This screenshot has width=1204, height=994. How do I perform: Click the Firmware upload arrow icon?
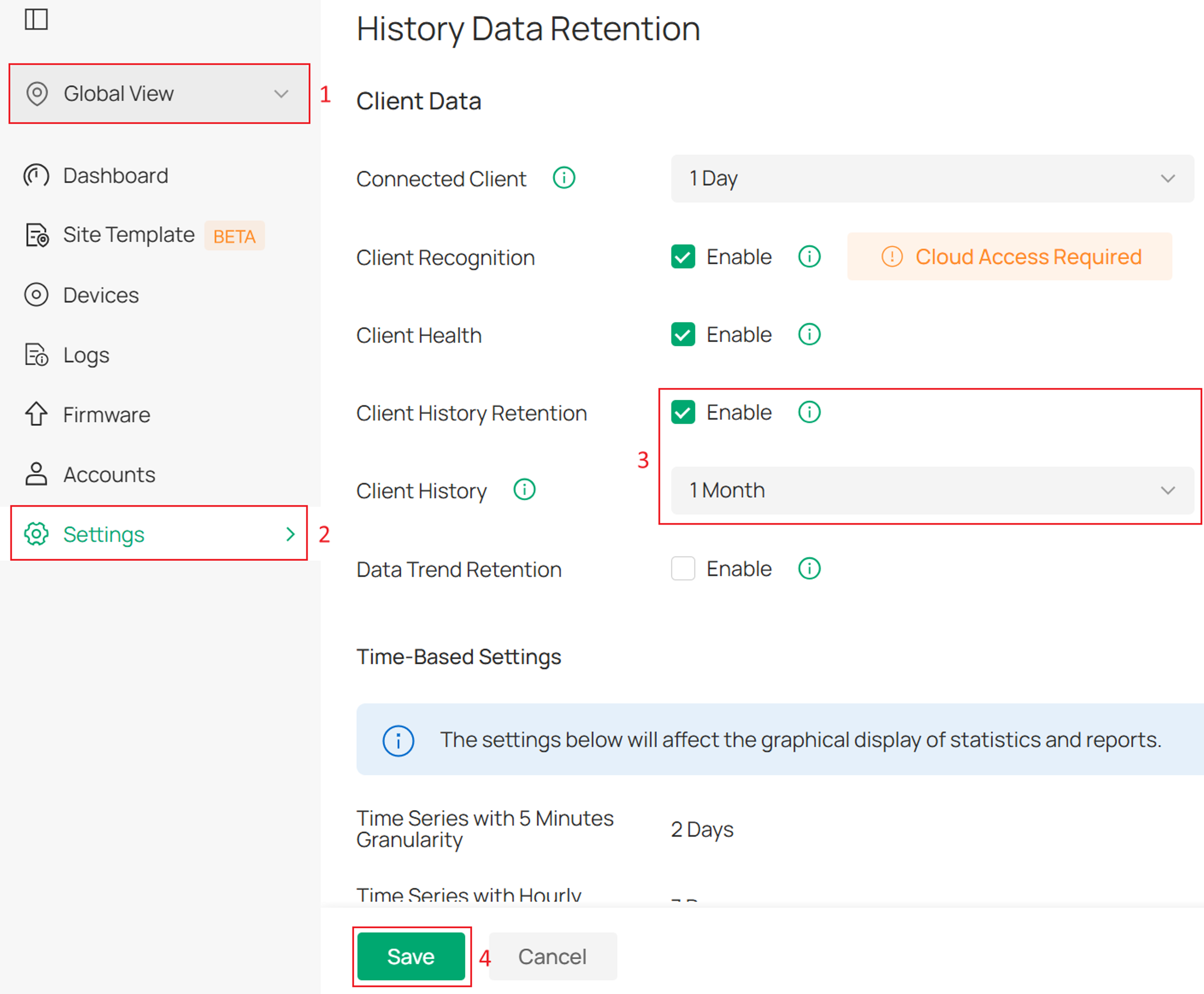click(x=36, y=414)
